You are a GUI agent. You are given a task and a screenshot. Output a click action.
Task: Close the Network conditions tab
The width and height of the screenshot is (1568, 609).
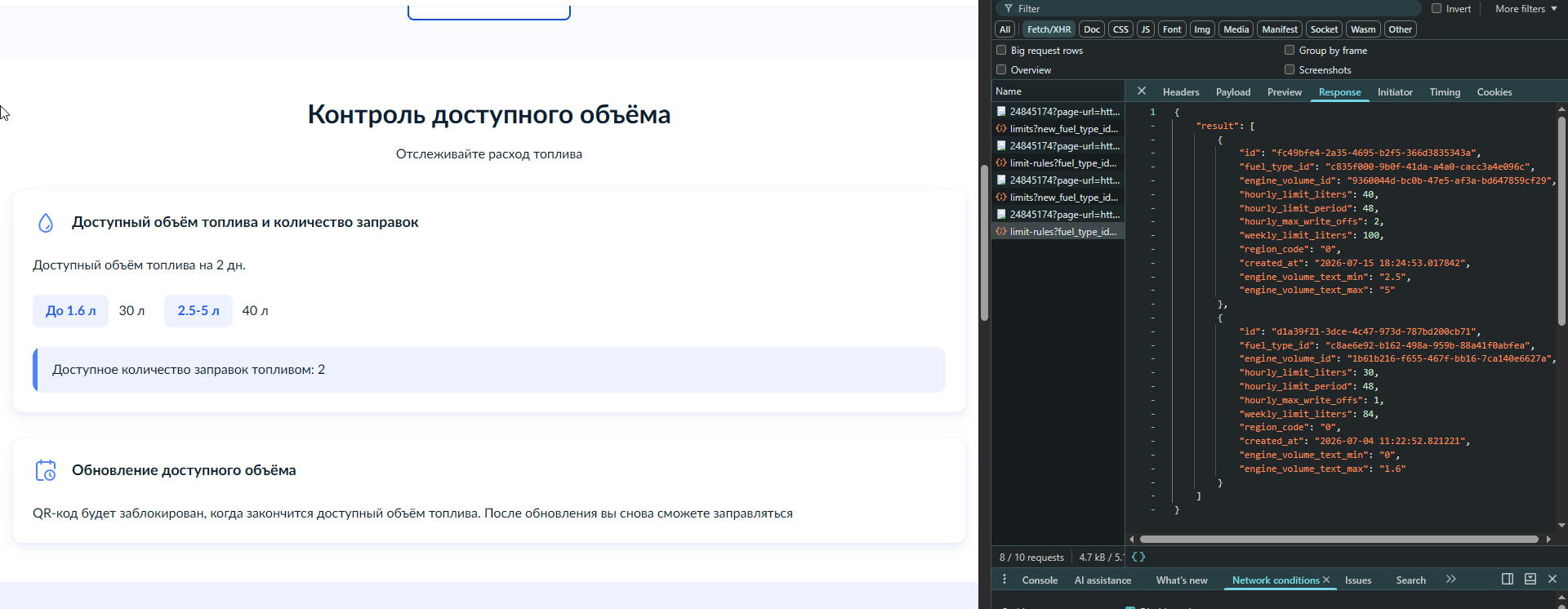pos(1326,580)
